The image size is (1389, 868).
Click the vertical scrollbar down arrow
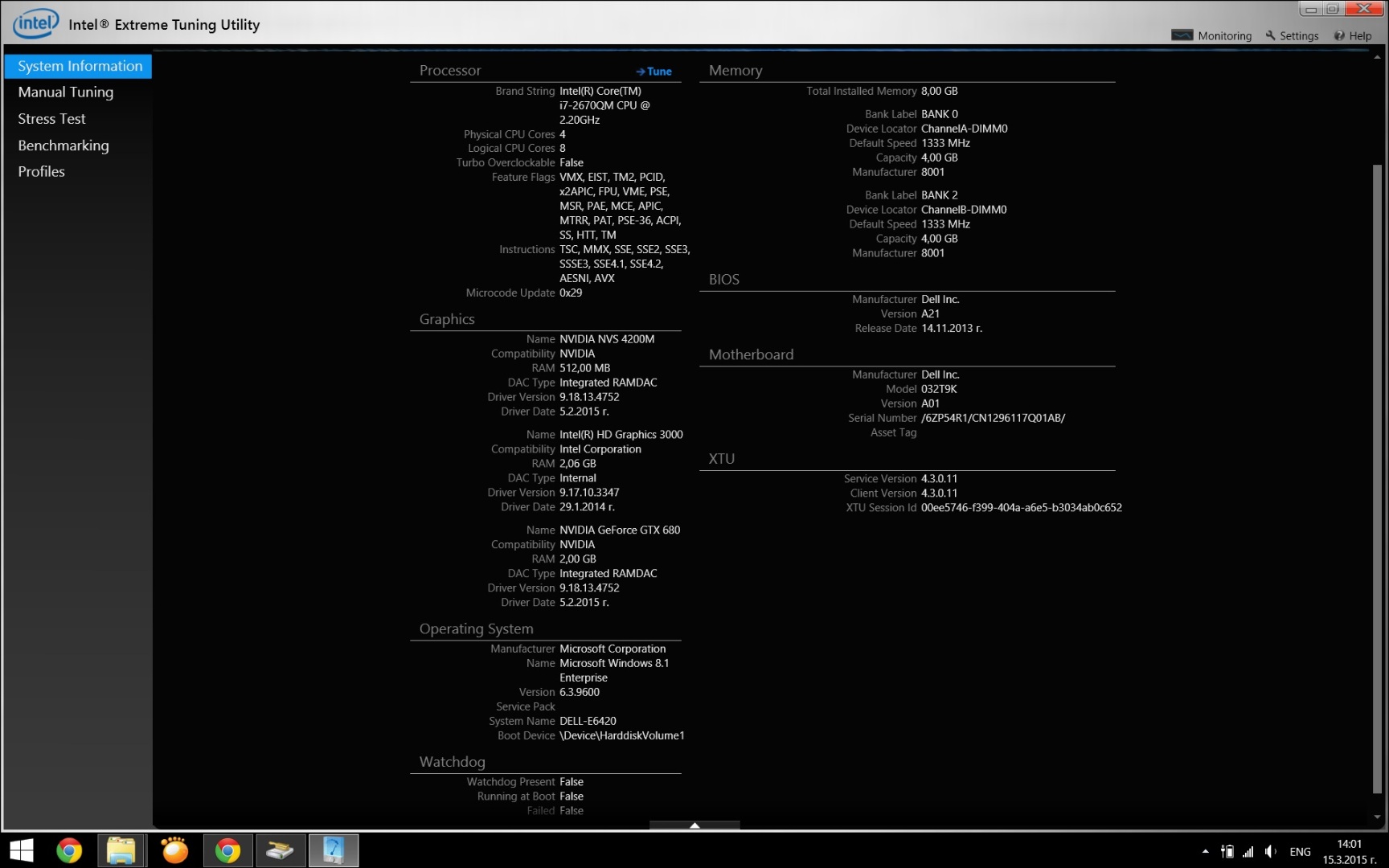point(1377,817)
